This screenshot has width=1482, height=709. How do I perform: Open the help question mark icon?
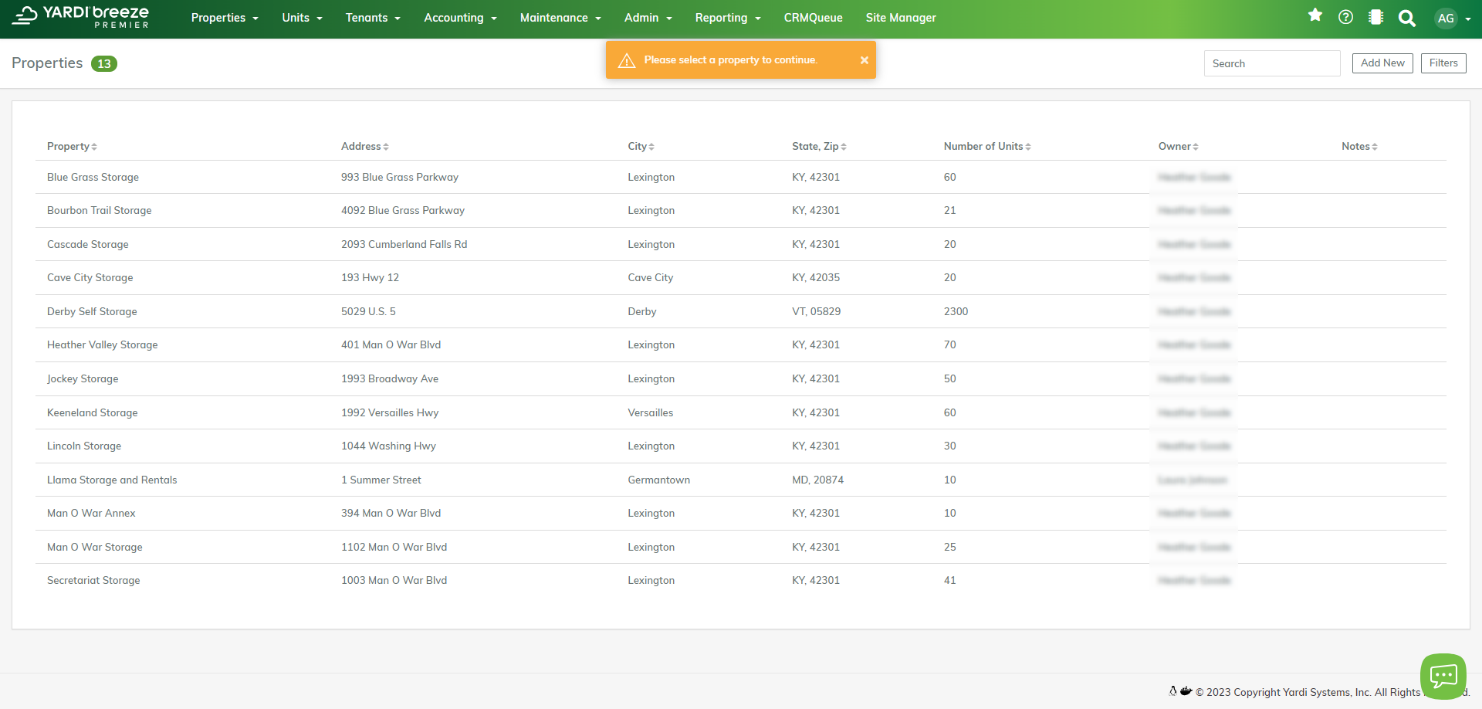(1345, 17)
